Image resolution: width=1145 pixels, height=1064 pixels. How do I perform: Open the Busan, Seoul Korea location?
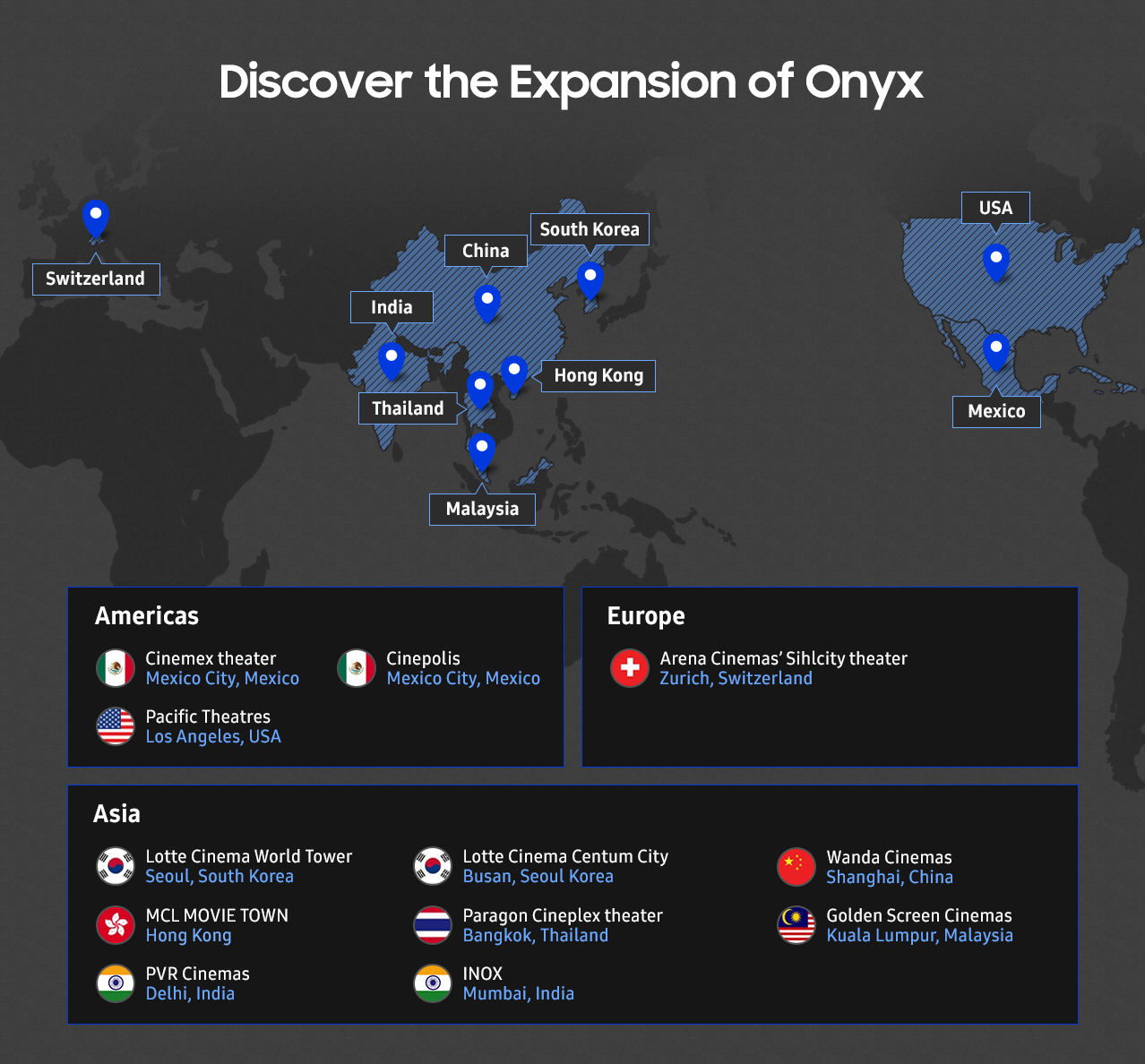(x=538, y=877)
